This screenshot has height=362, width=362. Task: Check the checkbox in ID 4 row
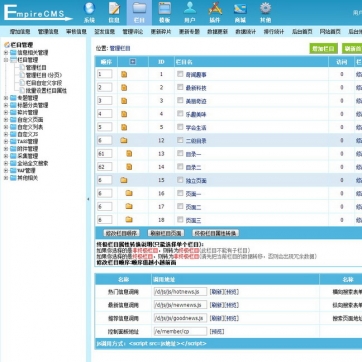(x=180, y=114)
